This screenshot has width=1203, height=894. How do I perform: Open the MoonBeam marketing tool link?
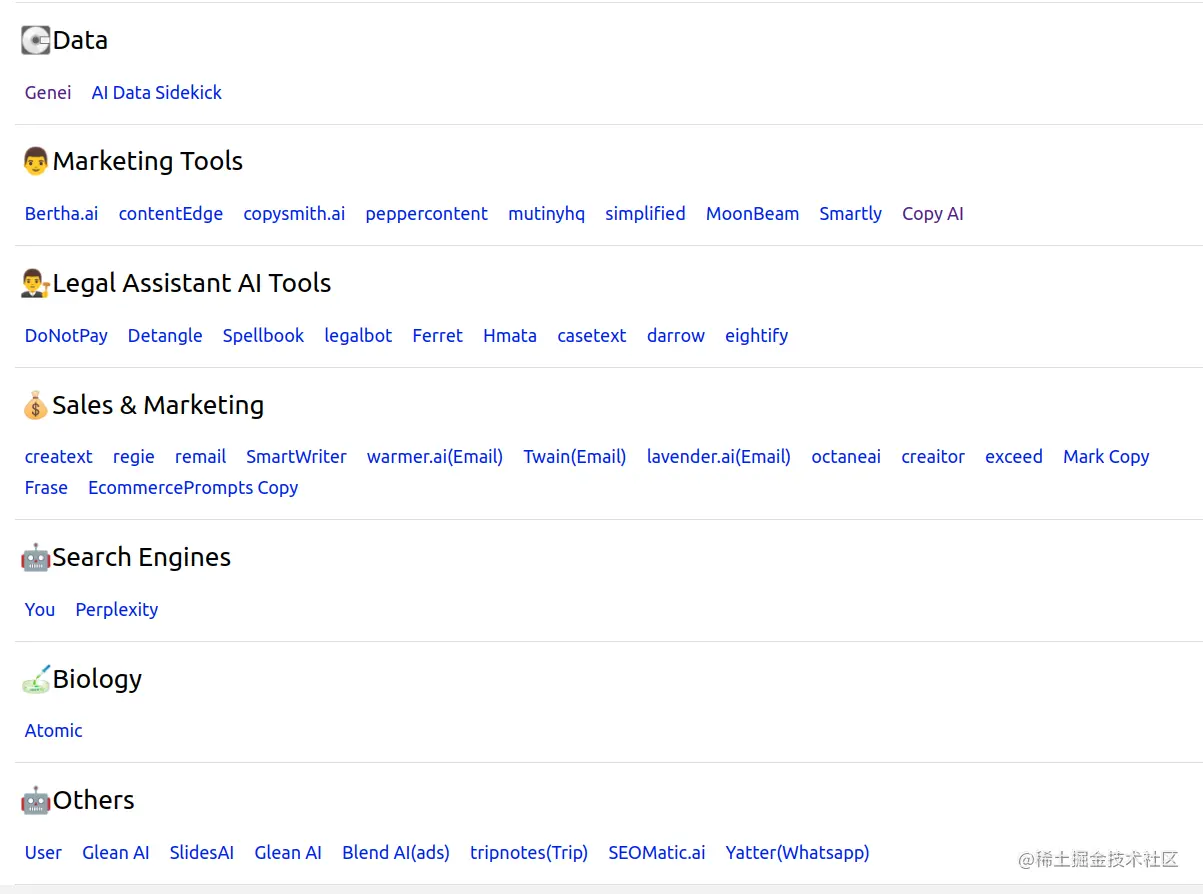tap(752, 214)
